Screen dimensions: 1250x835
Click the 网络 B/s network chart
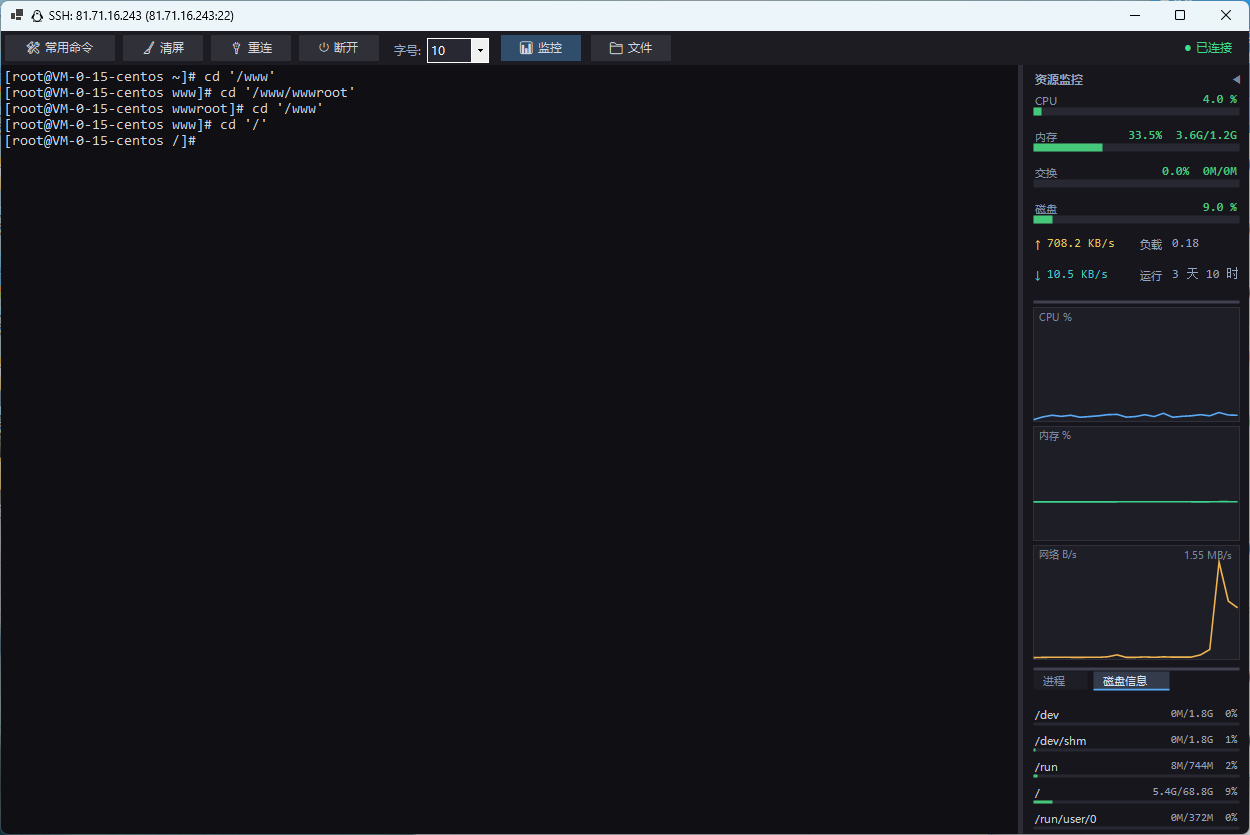point(1136,602)
